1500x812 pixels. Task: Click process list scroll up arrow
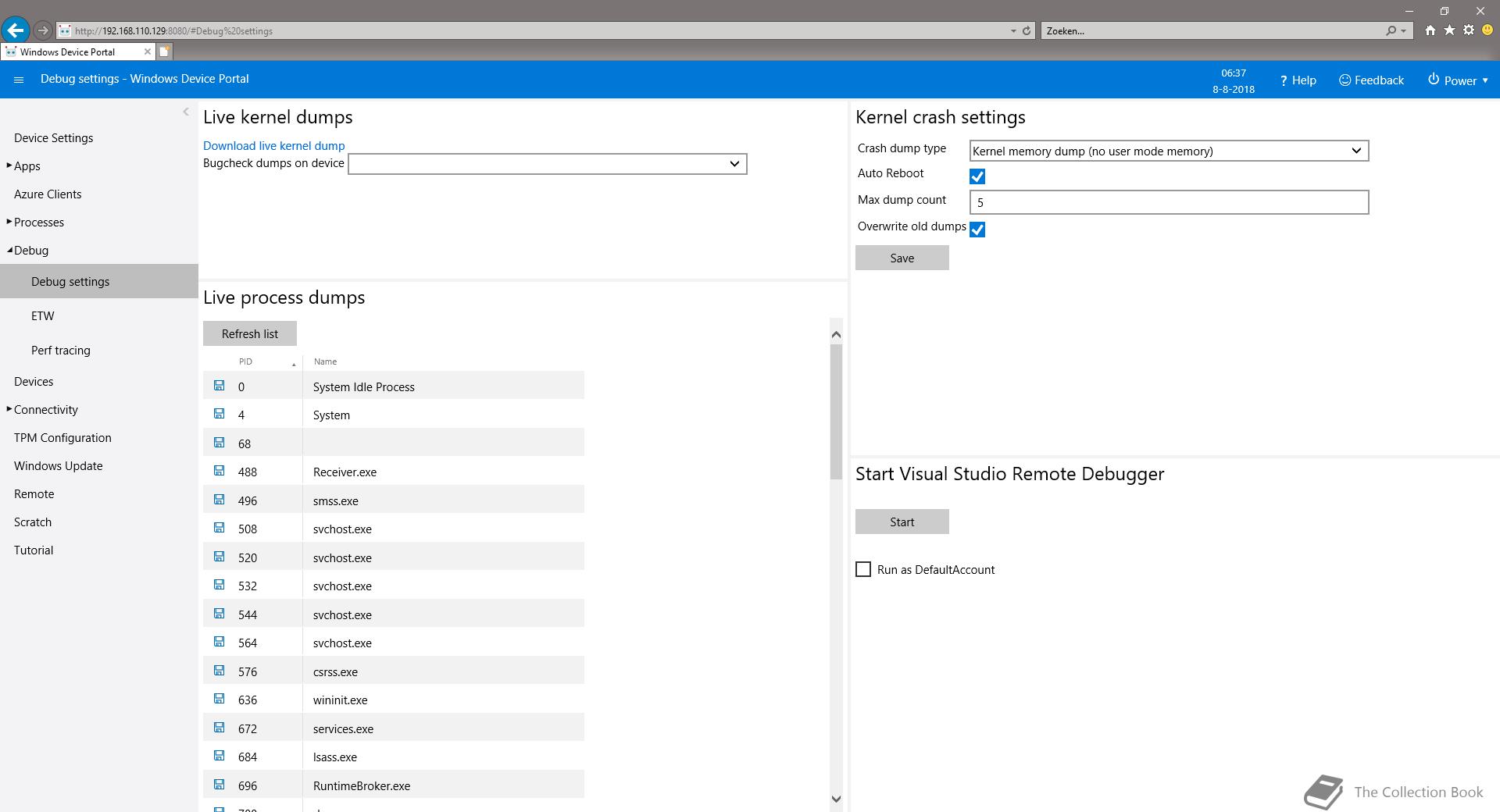836,334
